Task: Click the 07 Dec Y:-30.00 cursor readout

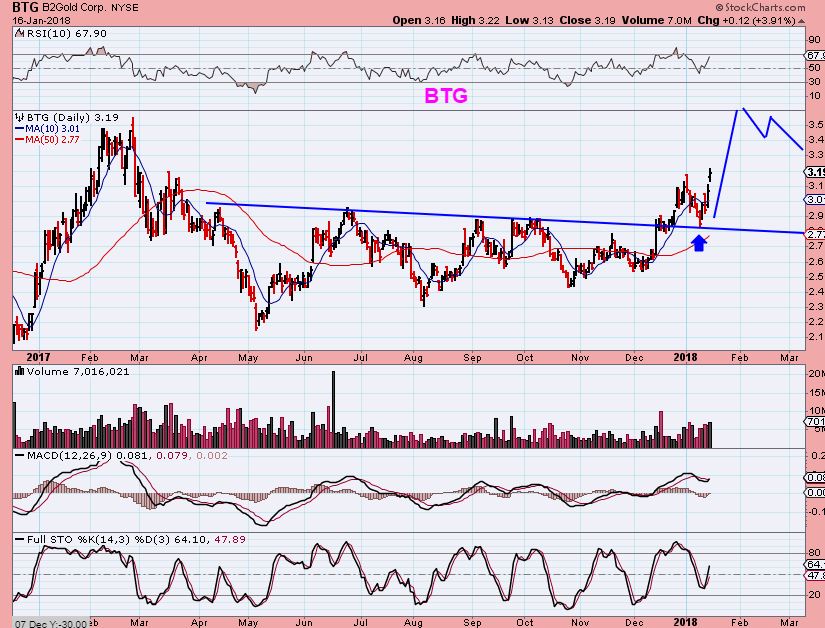Action: coord(50,623)
